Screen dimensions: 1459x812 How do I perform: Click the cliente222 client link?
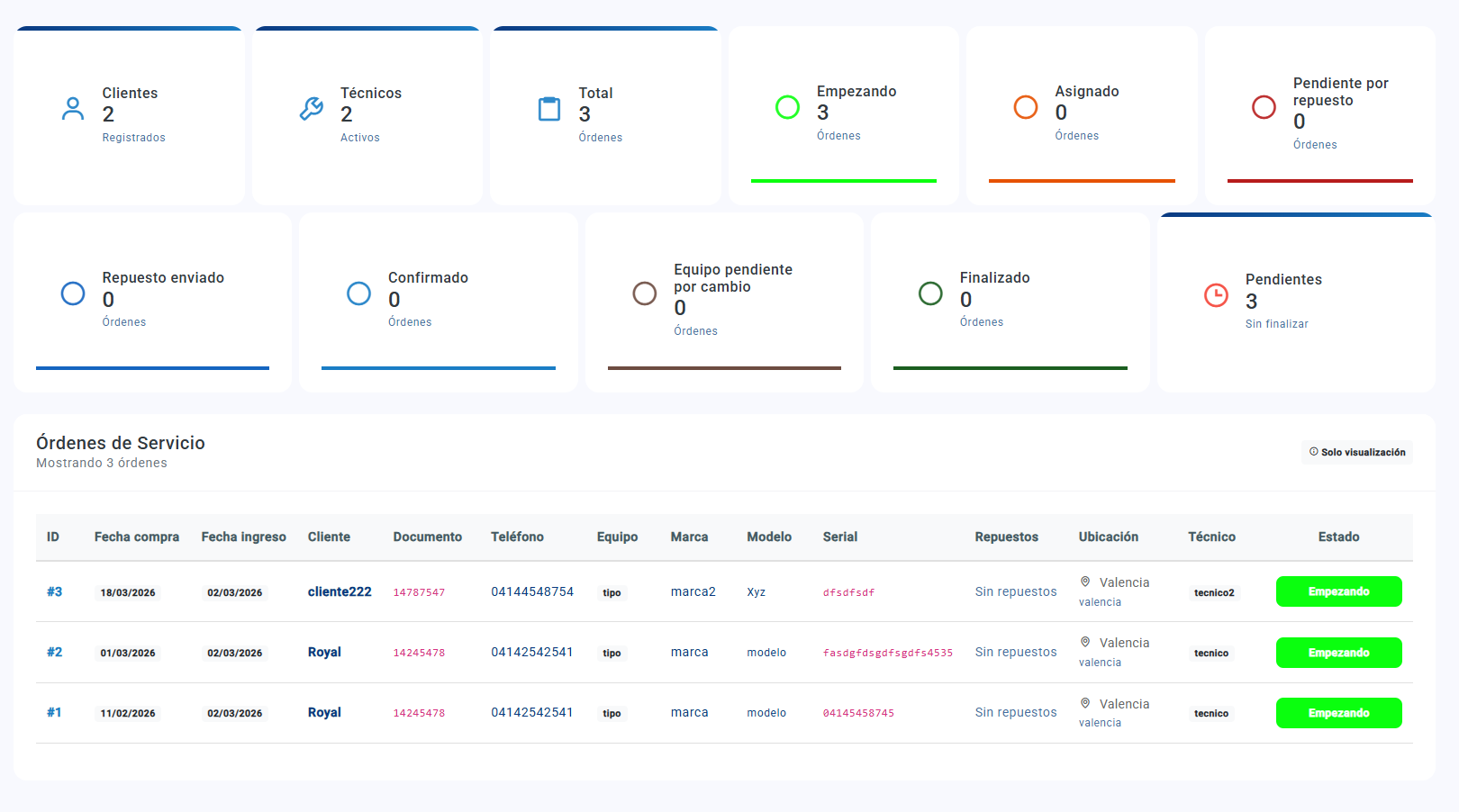point(339,591)
